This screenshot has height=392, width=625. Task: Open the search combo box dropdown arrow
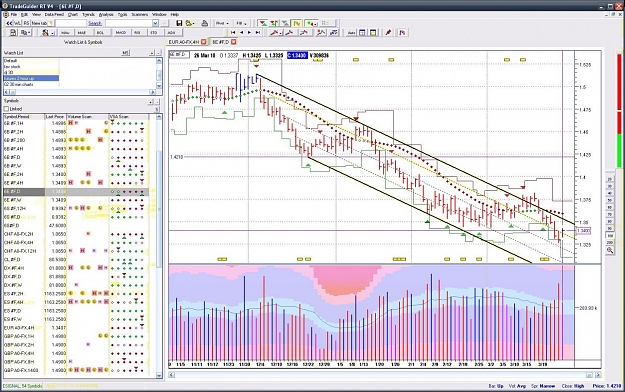coord(155,23)
